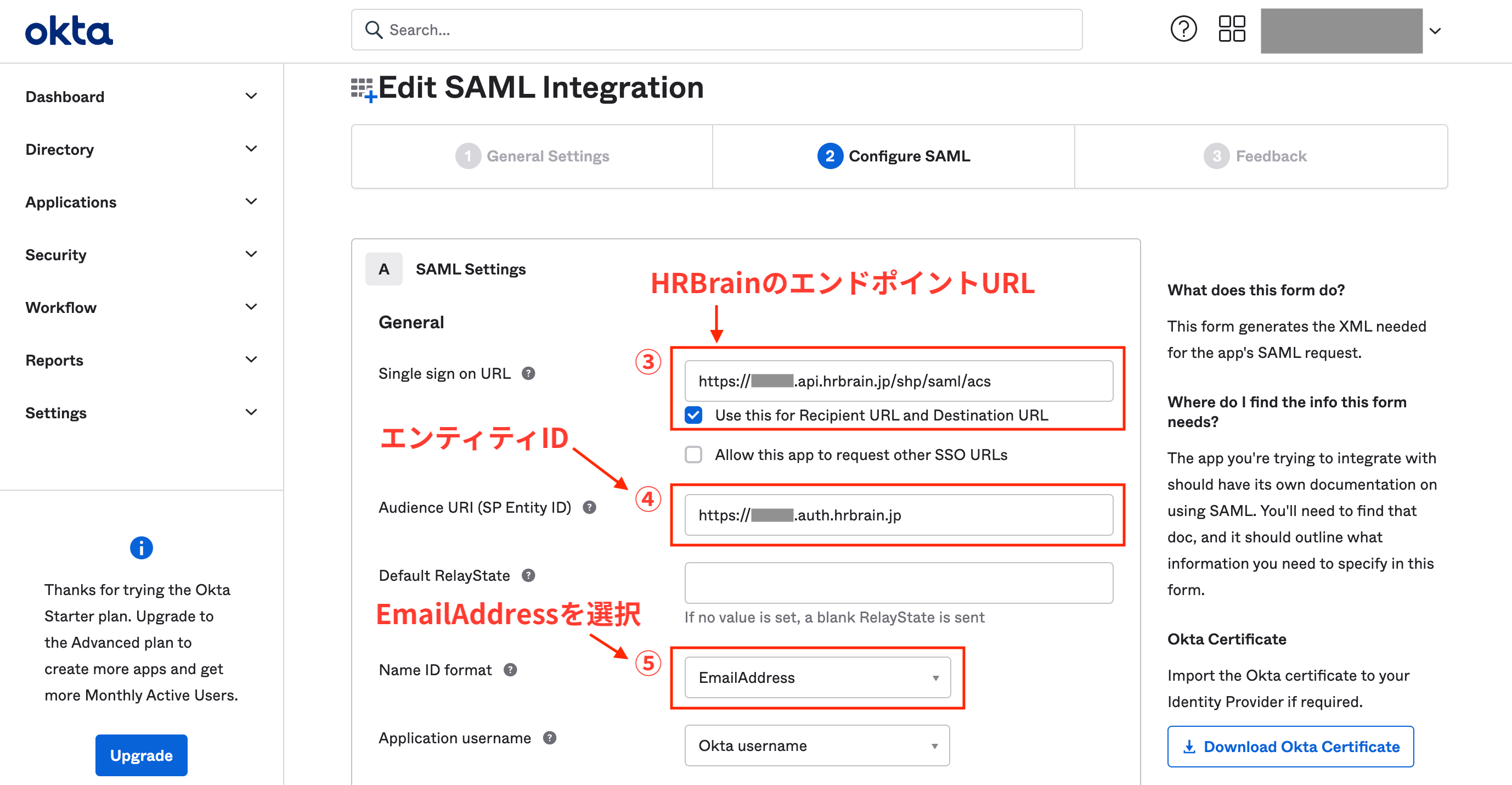Click the Default RelayState label
This screenshot has width=1512, height=785.
444,575
